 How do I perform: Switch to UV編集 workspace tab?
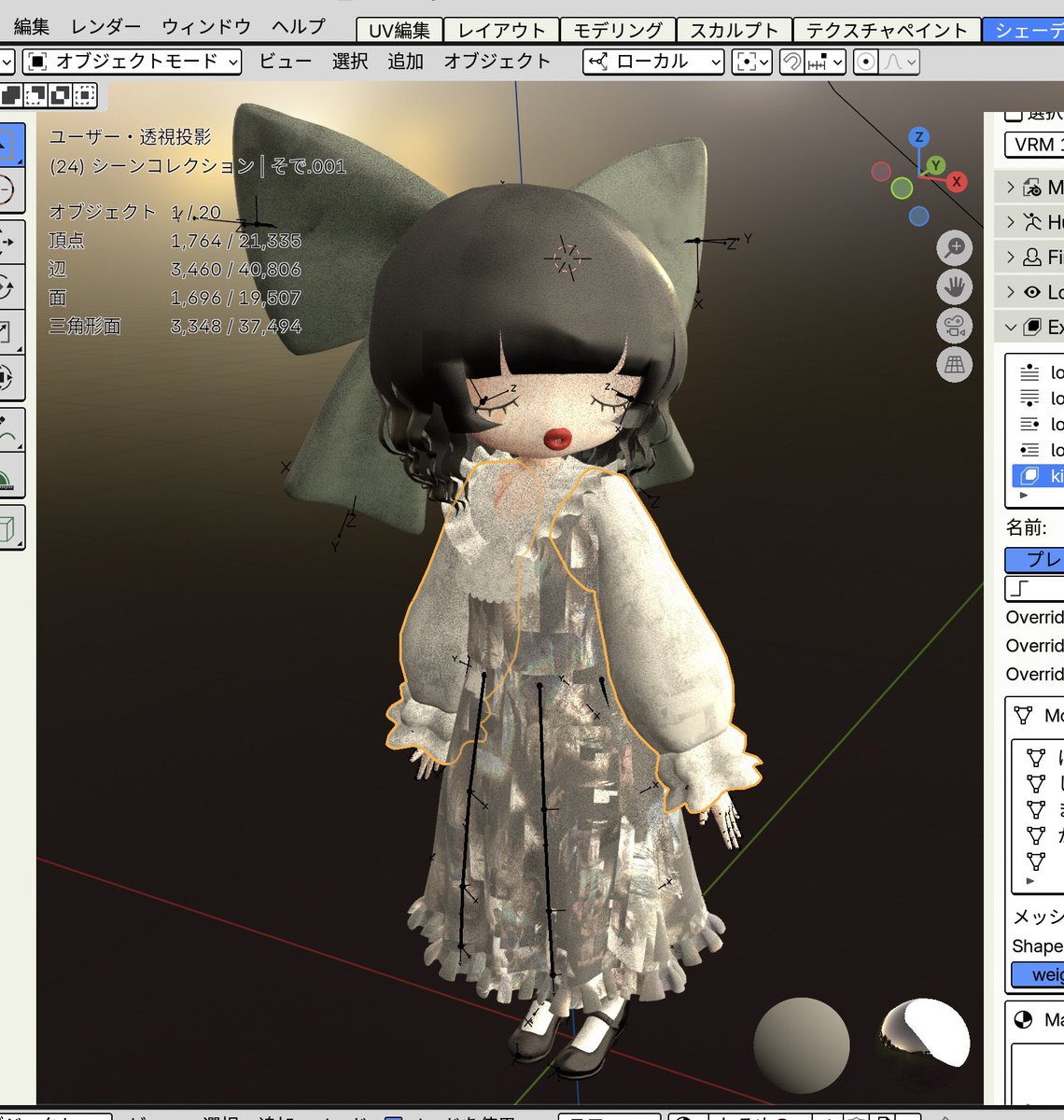point(399,30)
